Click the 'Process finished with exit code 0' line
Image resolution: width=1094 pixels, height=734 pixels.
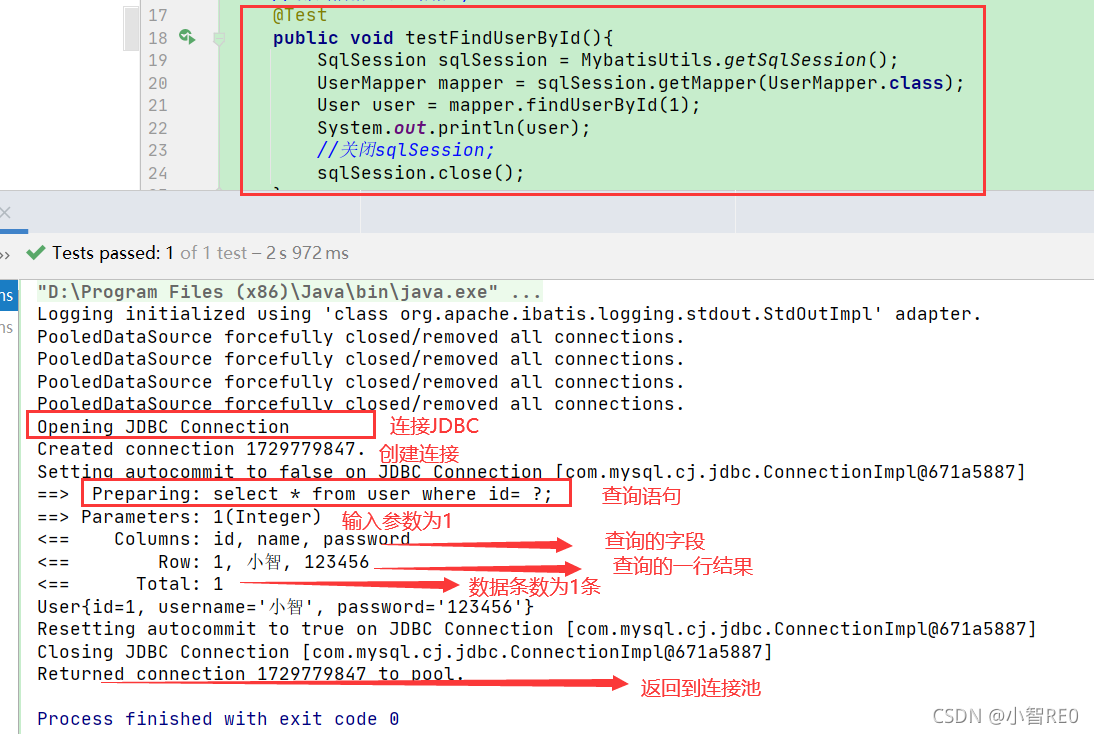pos(218,719)
